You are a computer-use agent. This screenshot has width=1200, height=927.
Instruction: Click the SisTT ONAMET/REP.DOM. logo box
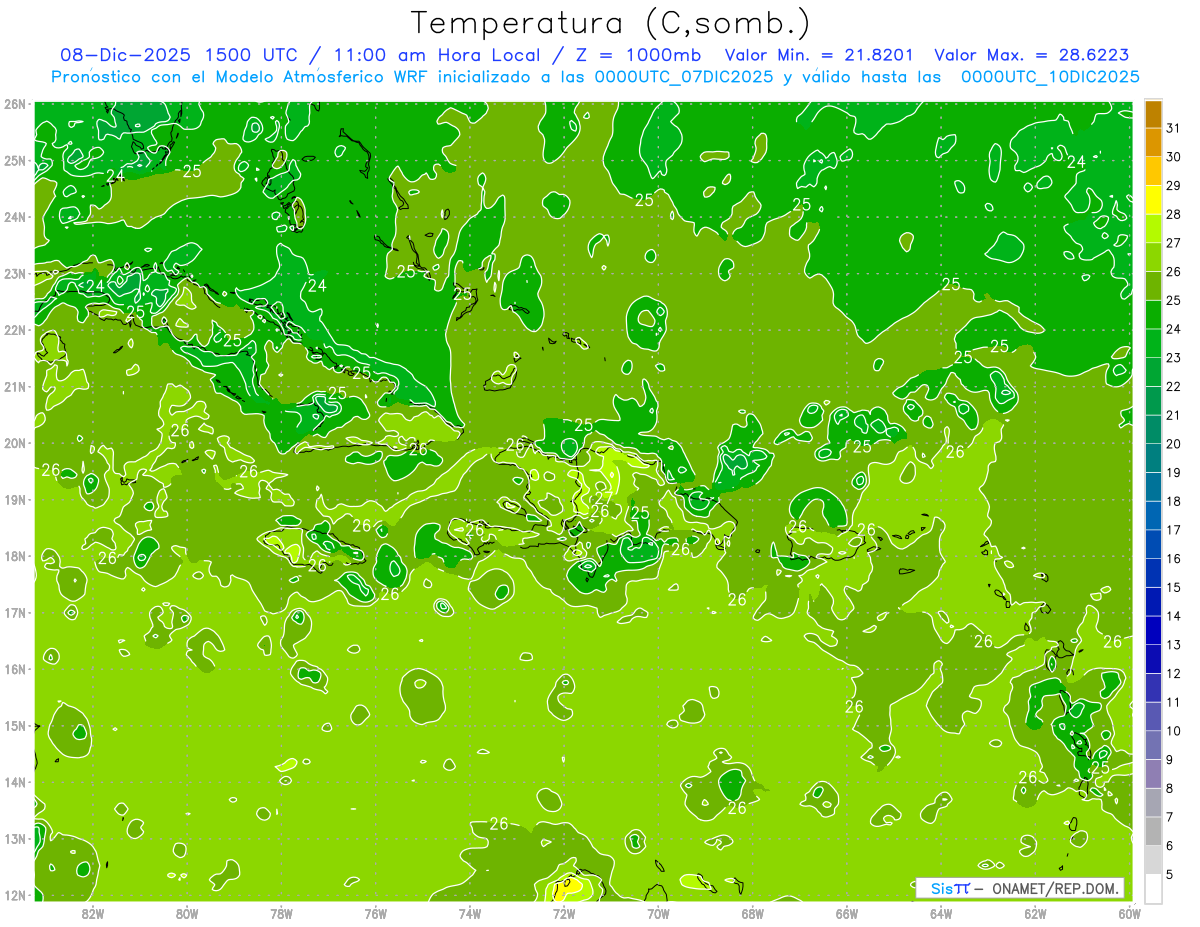click(1020, 888)
